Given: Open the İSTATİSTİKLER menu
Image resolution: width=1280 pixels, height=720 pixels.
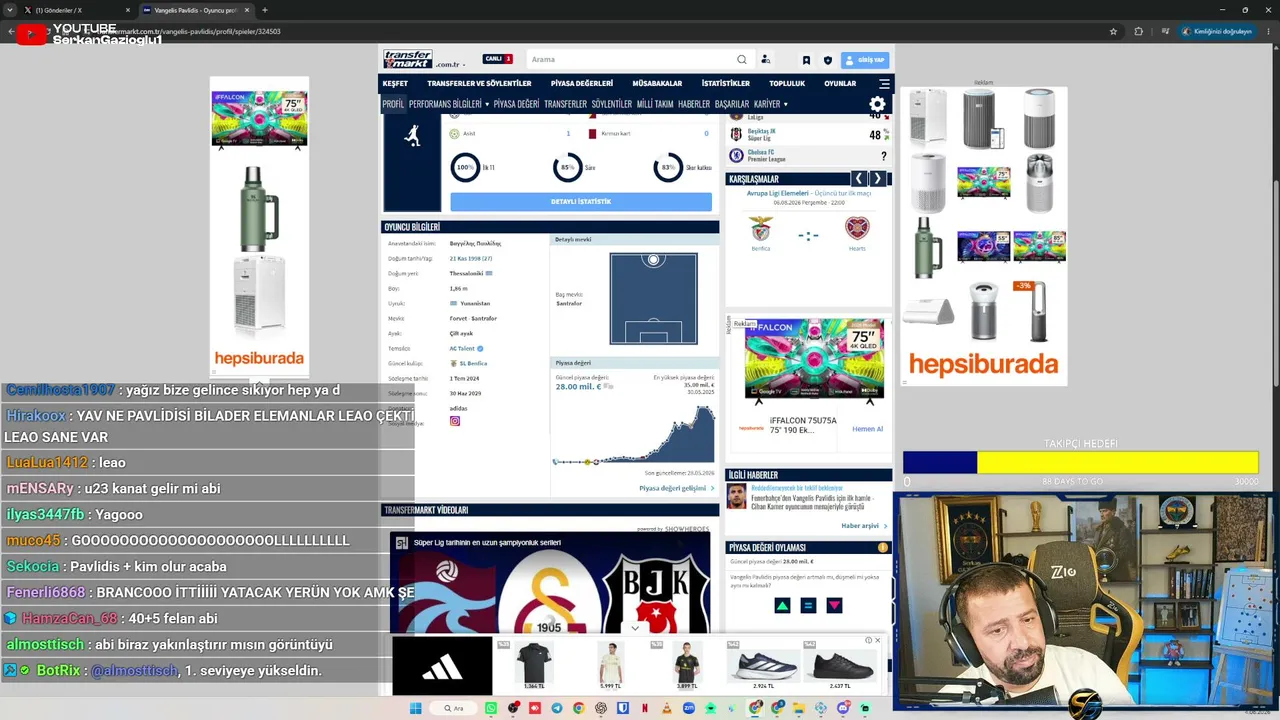Looking at the screenshot, I should [726, 84].
